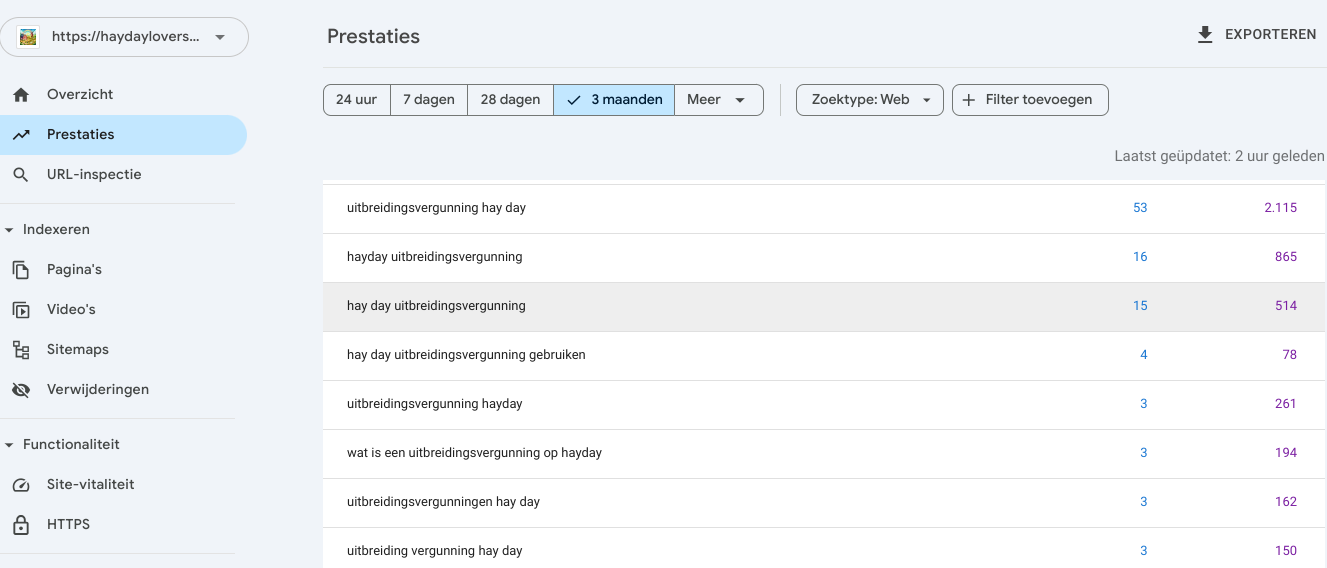Click query 'uitbreiding vergunning hay day'
Viewport: 1327px width, 568px height.
pos(434,551)
